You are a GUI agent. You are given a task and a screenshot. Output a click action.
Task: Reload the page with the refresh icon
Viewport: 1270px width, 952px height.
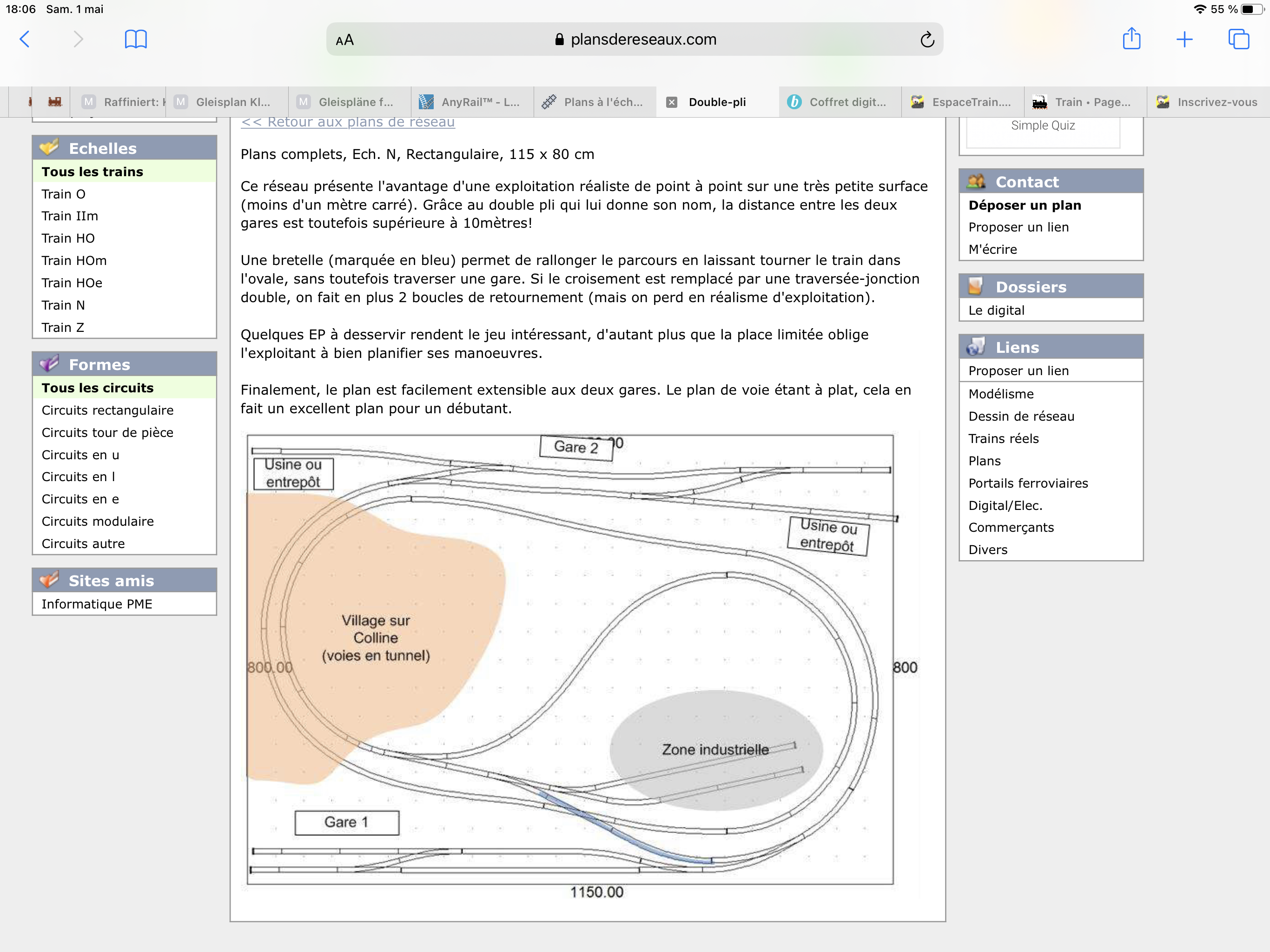(926, 39)
